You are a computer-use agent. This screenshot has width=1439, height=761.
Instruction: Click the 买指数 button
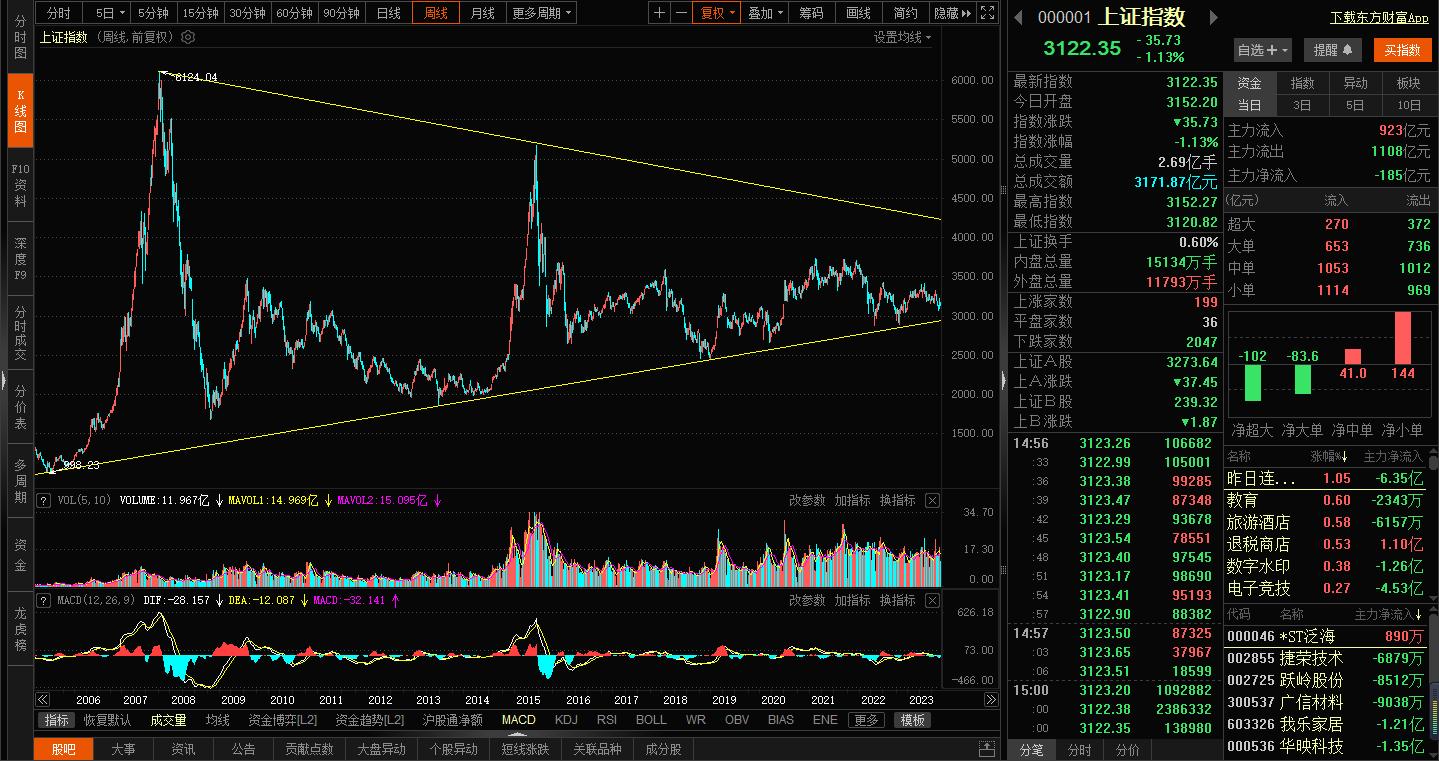pyautogui.click(x=1402, y=50)
